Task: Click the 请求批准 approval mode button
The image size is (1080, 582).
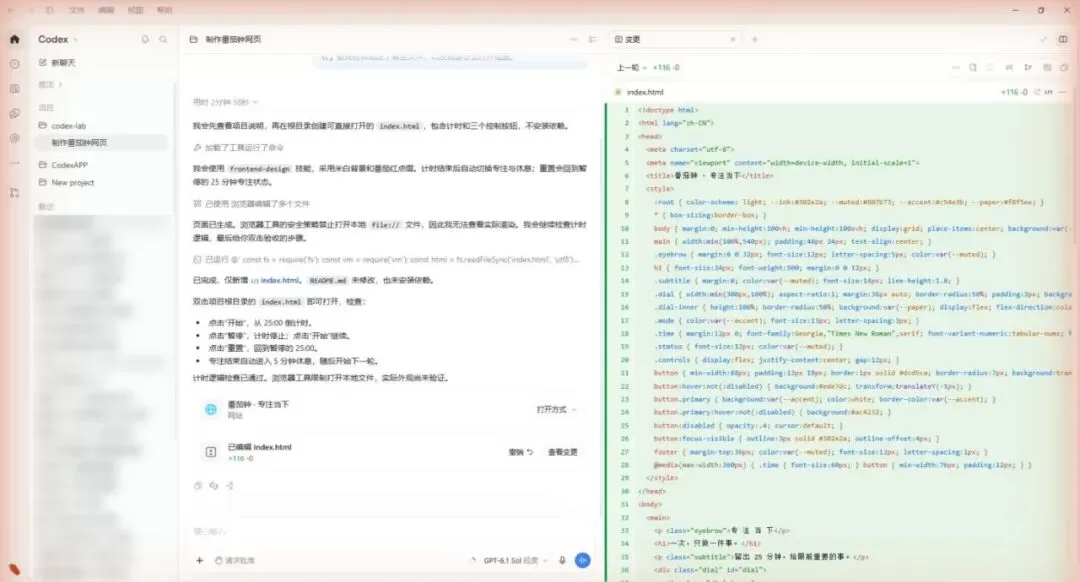Action: [x=235, y=561]
